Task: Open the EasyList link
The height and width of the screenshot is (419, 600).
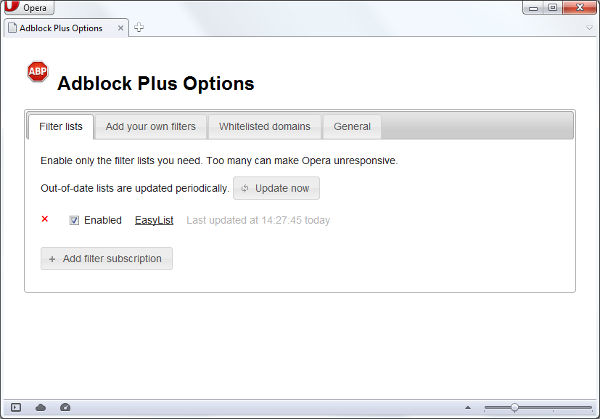Action: (155, 220)
